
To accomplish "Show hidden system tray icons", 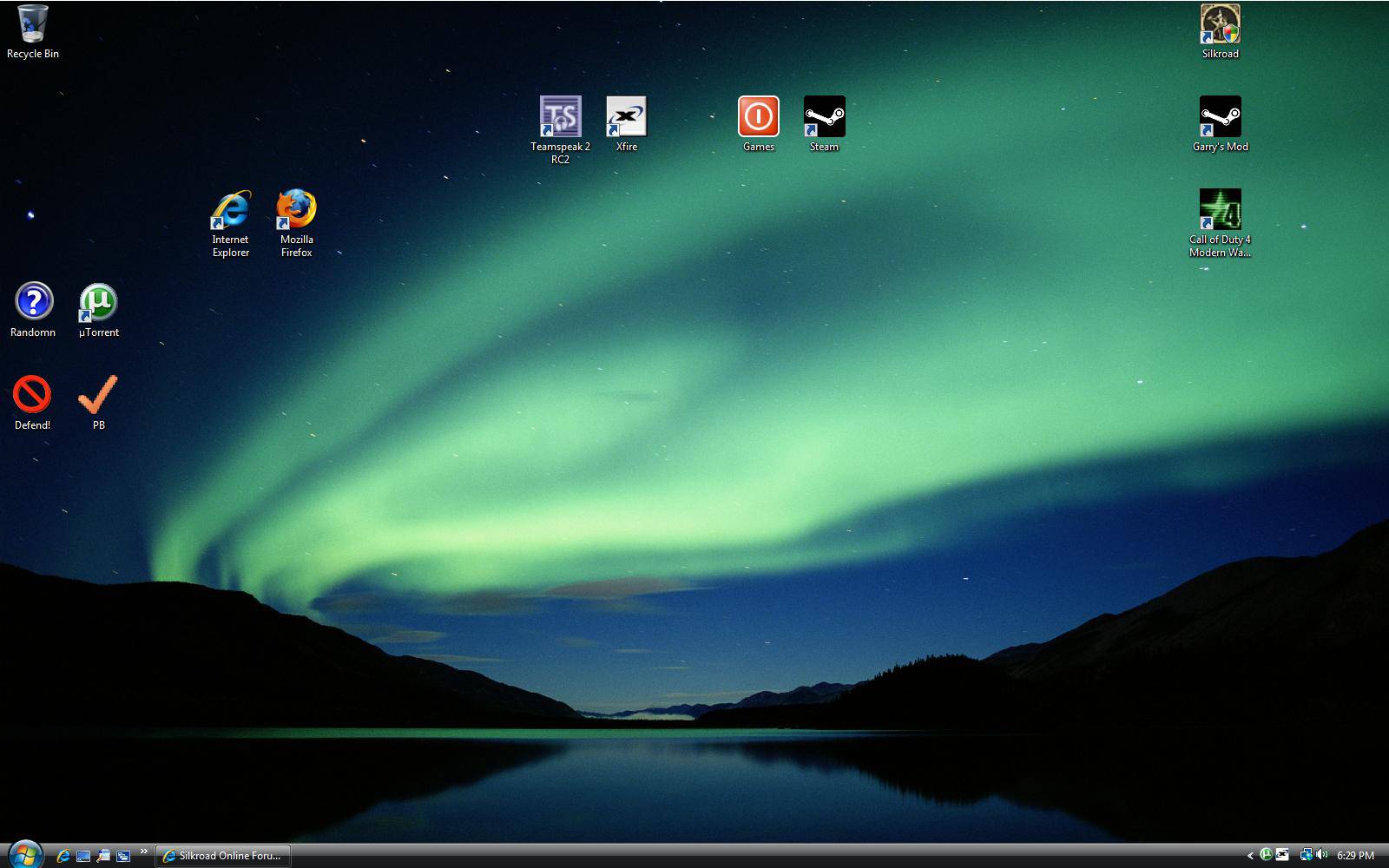I will (1250, 856).
